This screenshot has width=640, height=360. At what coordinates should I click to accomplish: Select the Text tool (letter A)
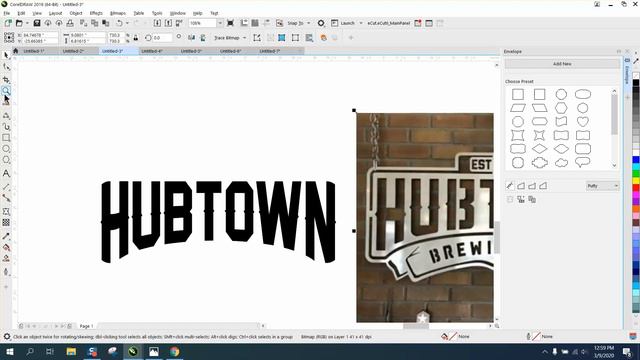click(6, 173)
